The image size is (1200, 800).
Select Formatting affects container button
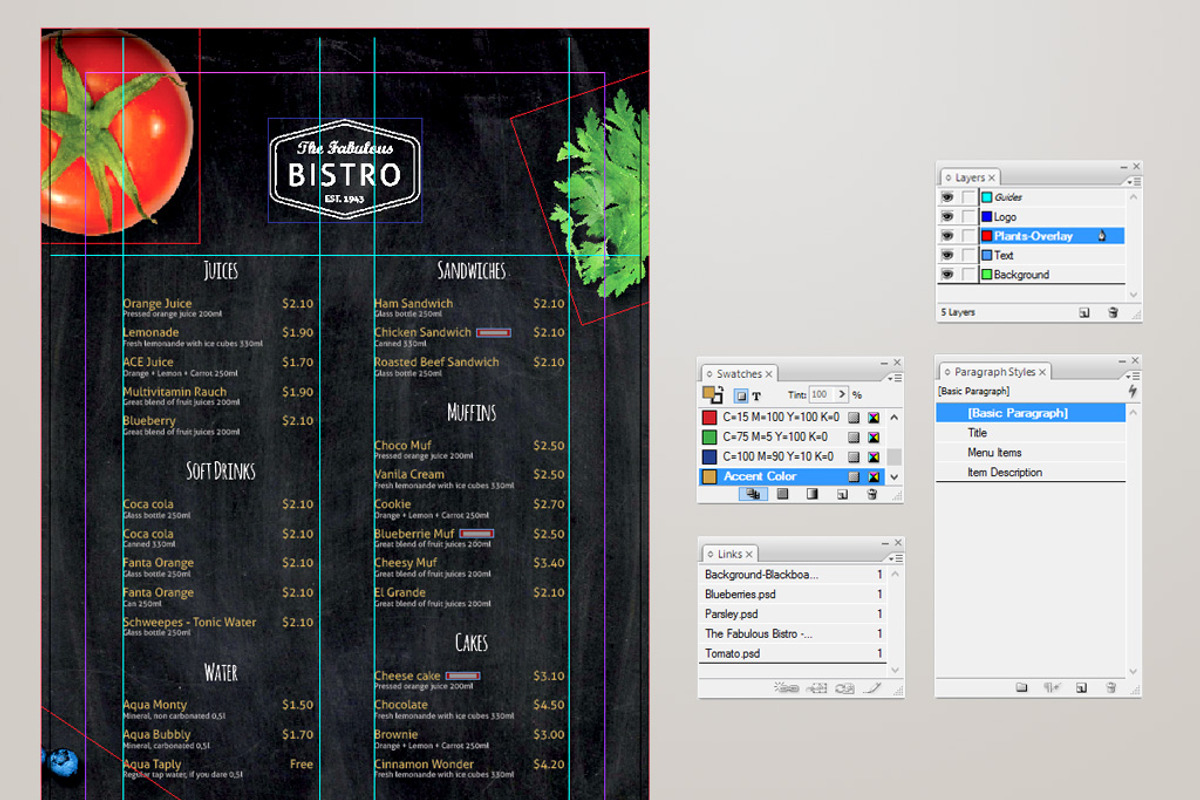tap(741, 396)
